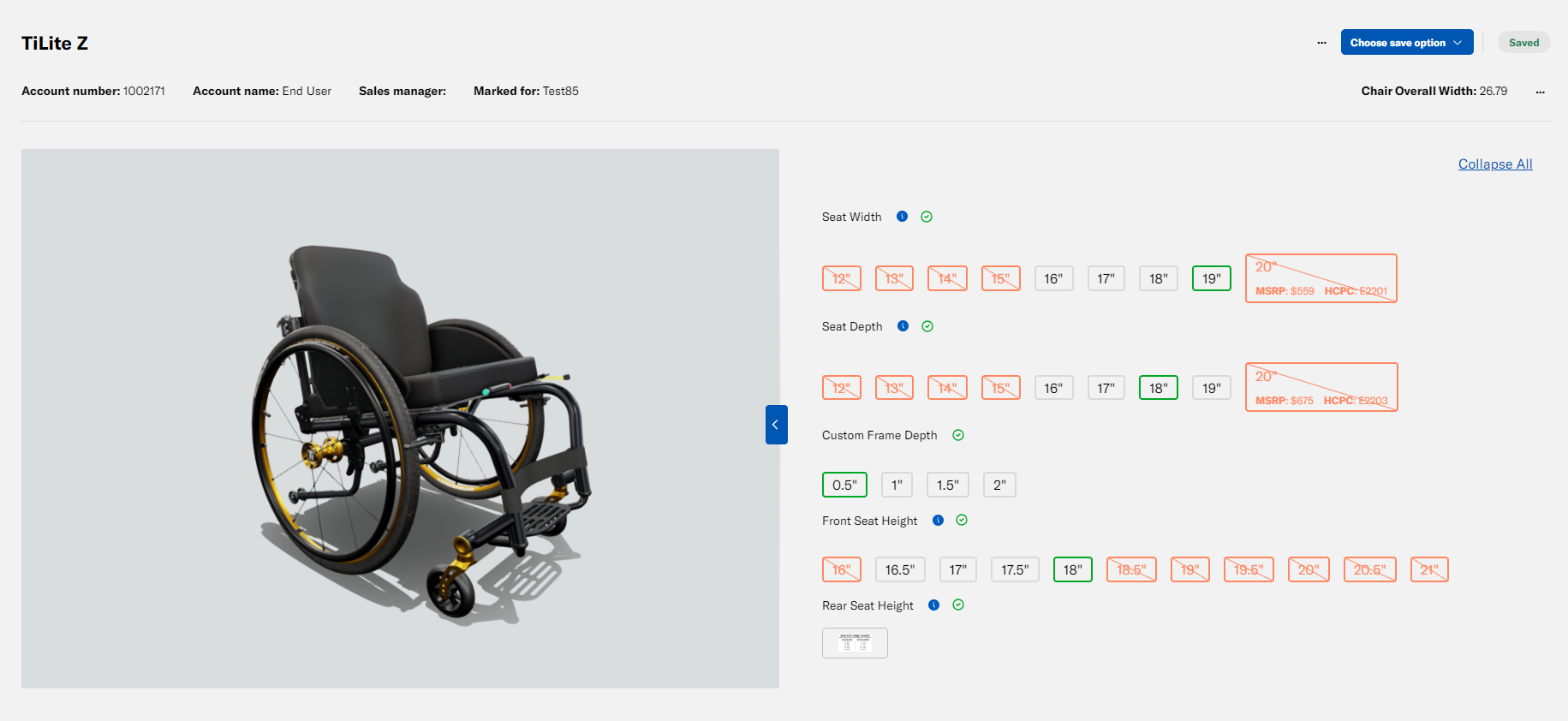Image resolution: width=1568 pixels, height=721 pixels.
Task: Select disabled Front Seat Height 19.5"
Action: pyautogui.click(x=1249, y=569)
